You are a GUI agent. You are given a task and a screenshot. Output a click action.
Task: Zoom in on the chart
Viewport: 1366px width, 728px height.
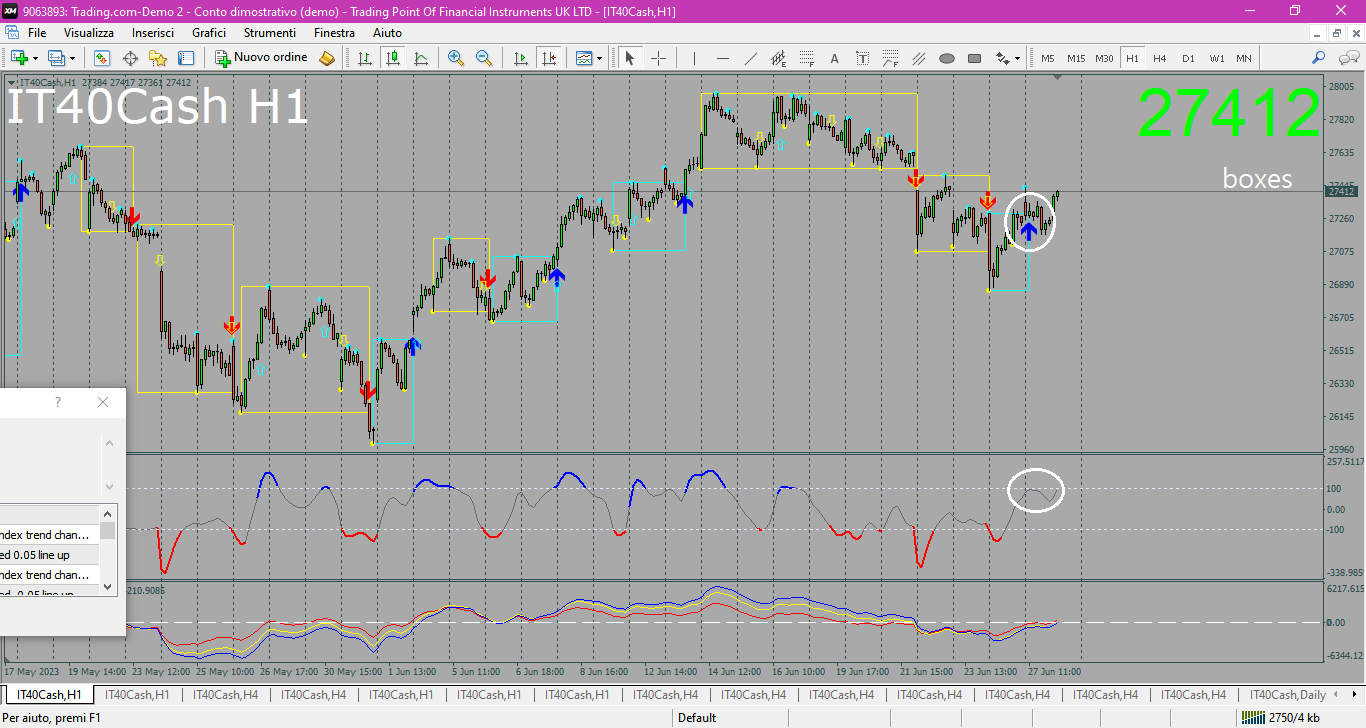(456, 58)
